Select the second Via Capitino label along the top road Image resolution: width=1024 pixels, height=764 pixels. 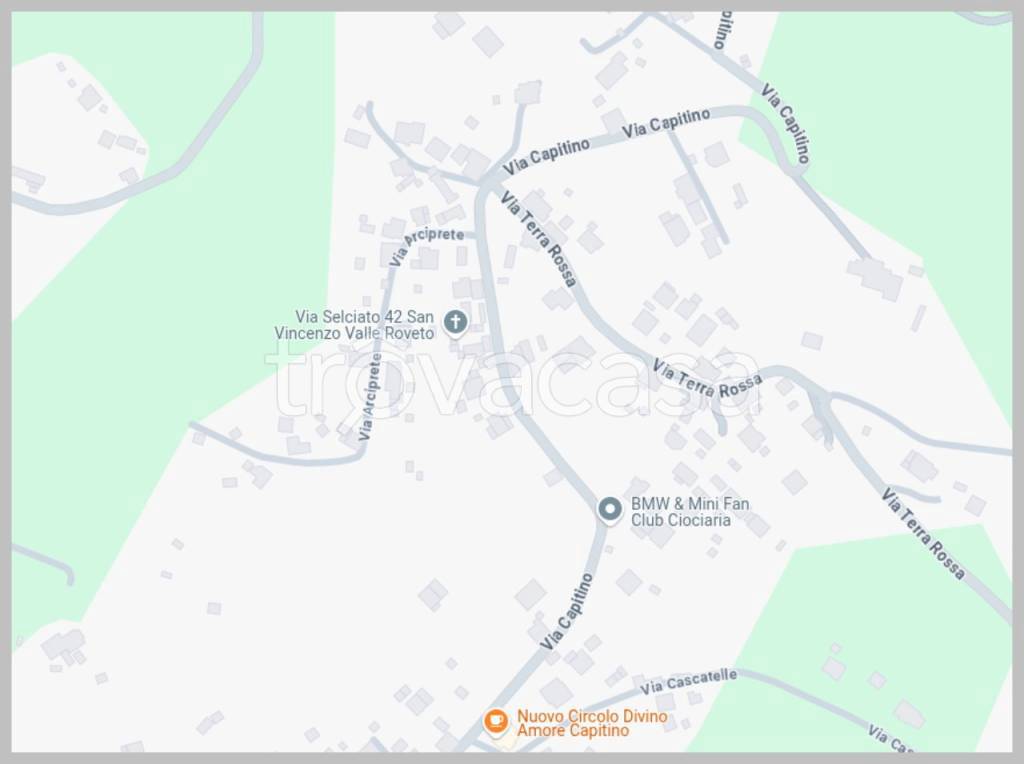tap(665, 123)
